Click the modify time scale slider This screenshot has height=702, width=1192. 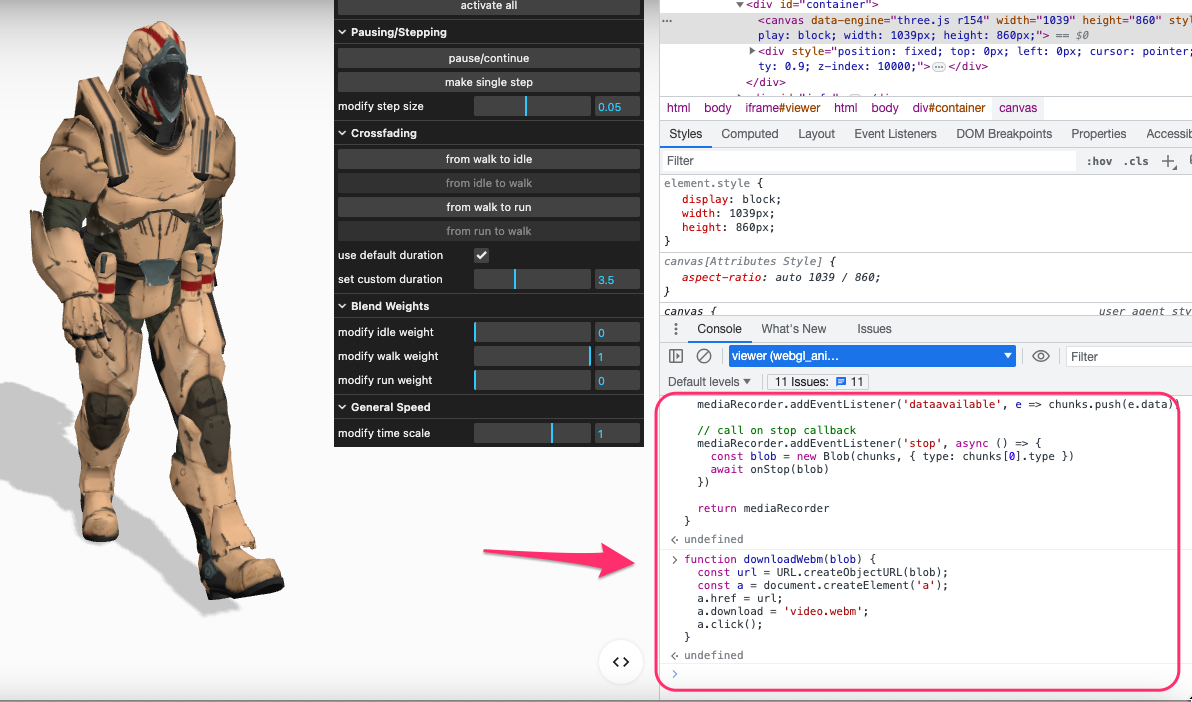[532, 434]
